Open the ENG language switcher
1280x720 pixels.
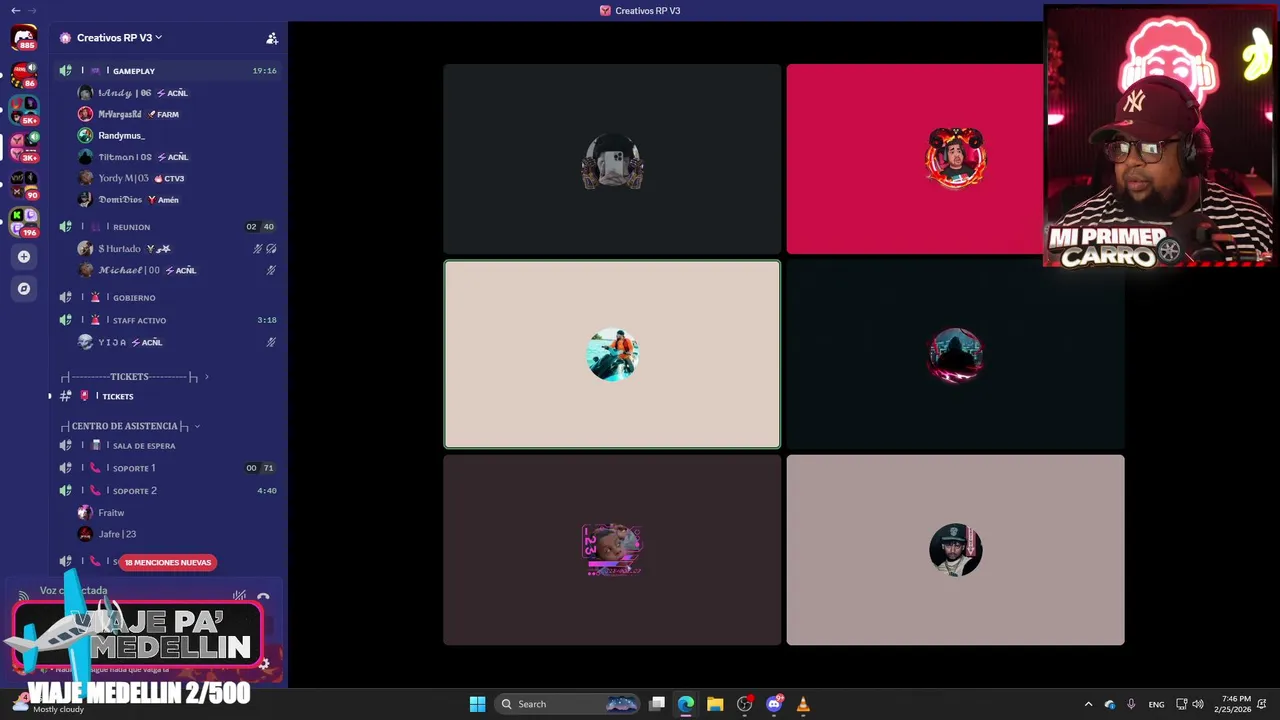coord(1156,704)
